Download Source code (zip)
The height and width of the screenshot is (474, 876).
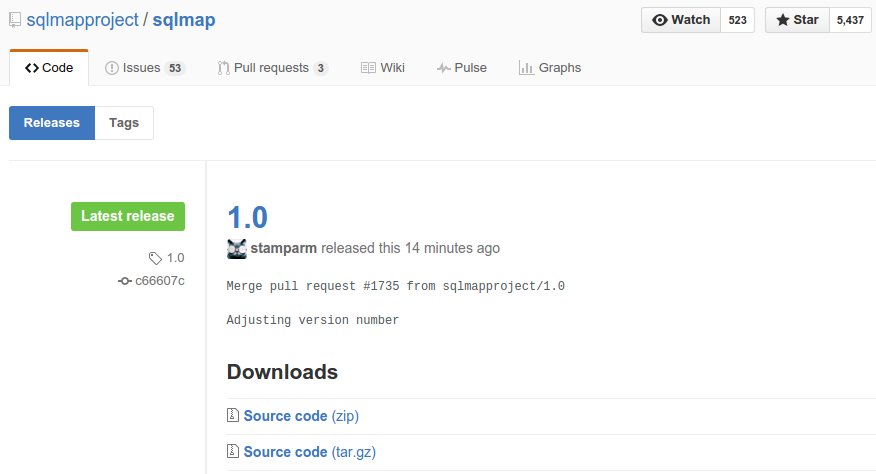[301, 416]
